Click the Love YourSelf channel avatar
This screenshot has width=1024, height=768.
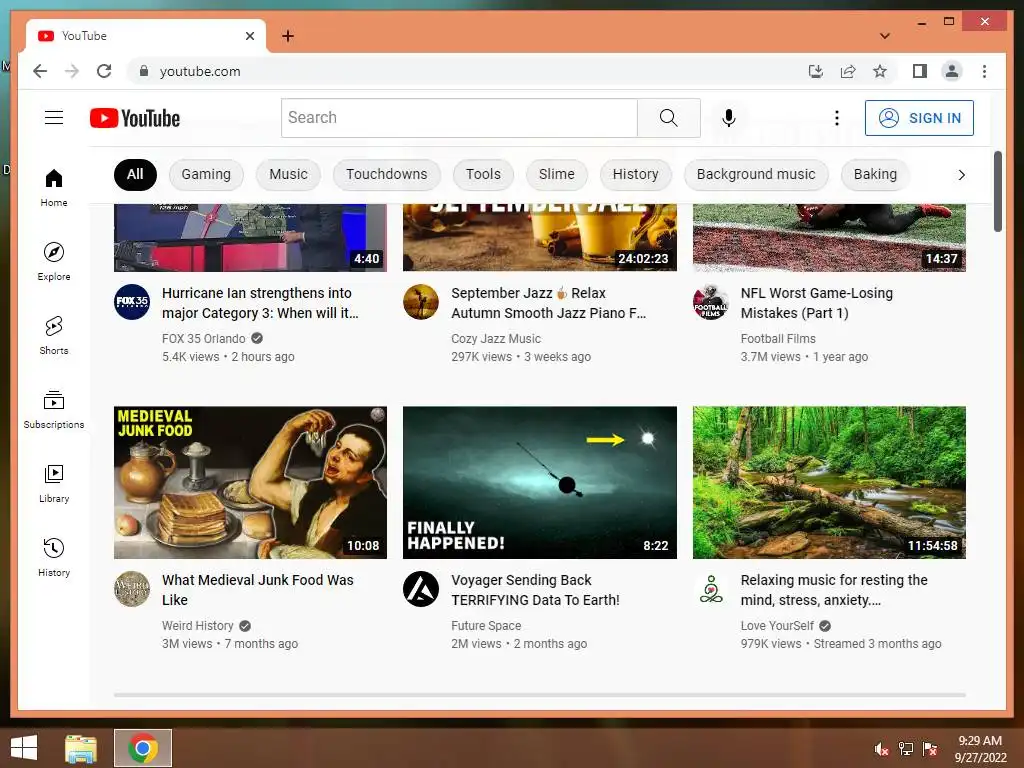[x=711, y=589]
